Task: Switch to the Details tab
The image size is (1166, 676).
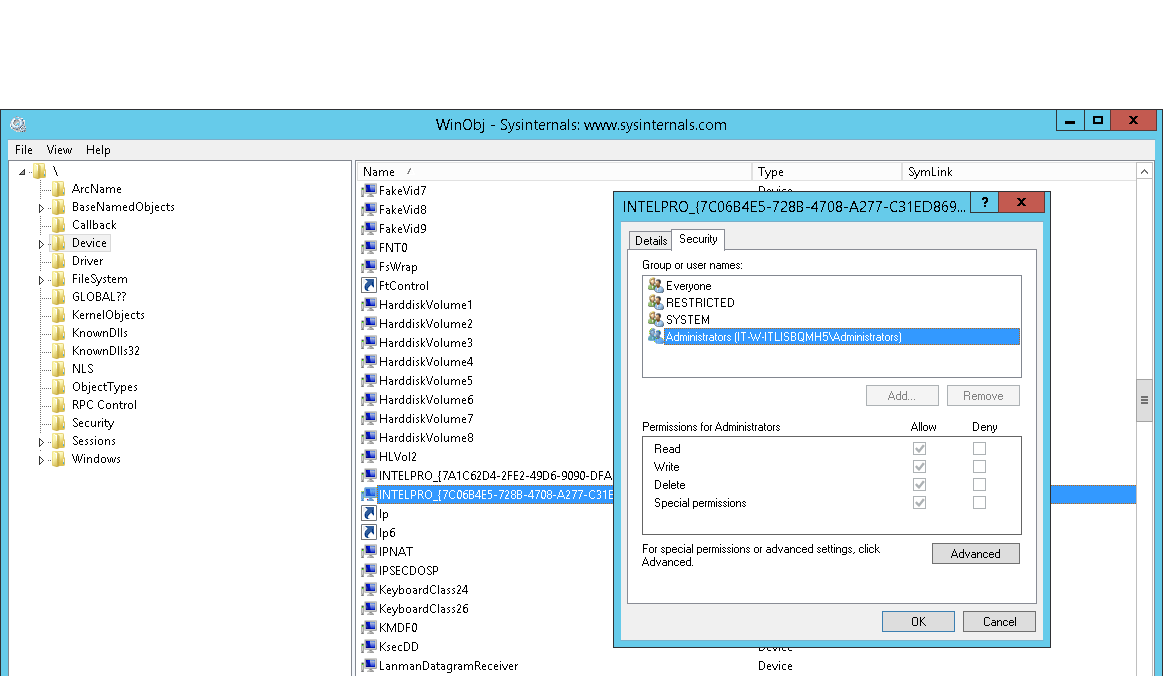Action: [x=650, y=240]
